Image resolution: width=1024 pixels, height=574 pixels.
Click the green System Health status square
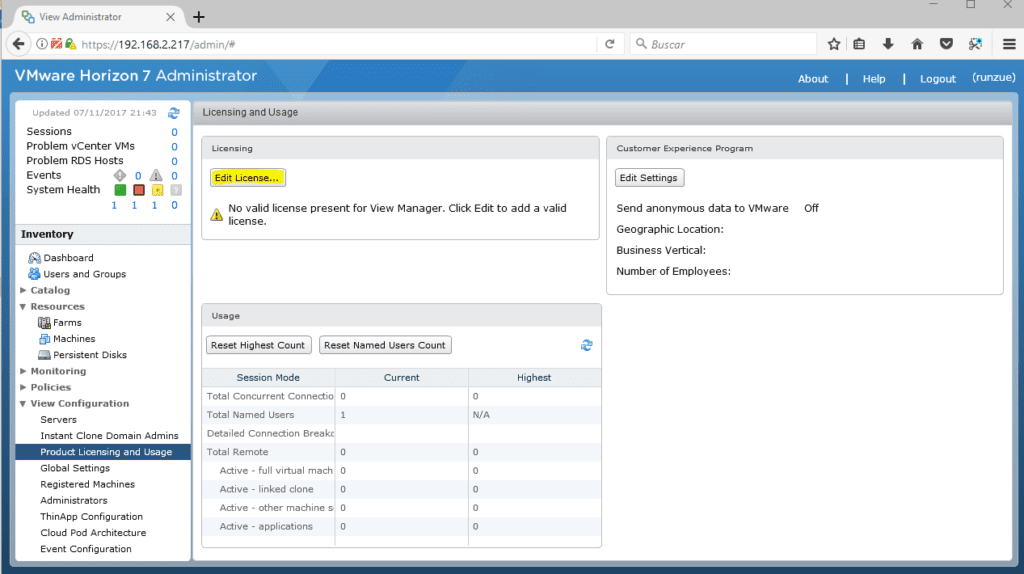(120, 190)
